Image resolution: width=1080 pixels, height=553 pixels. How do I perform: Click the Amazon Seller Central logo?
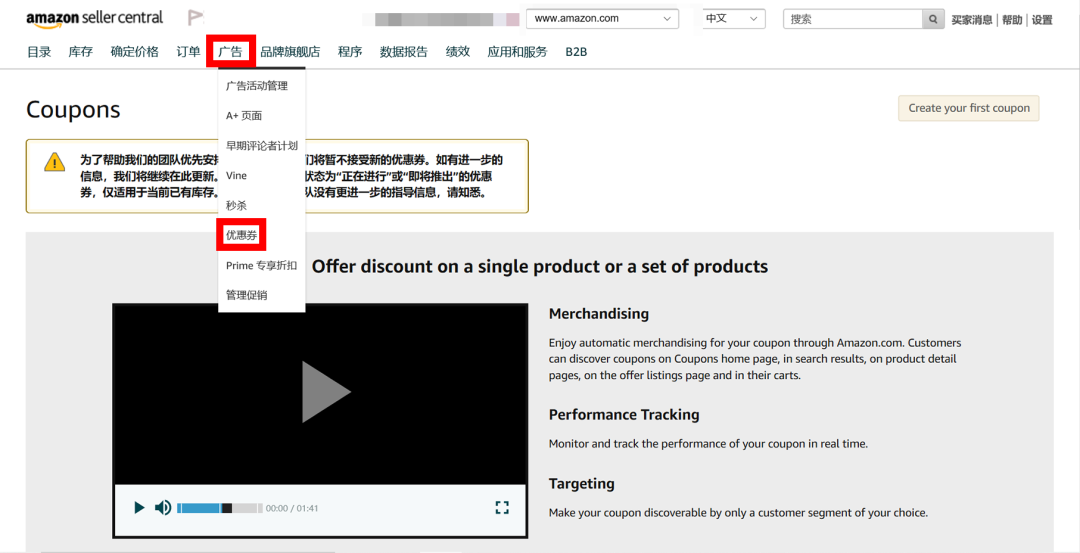tap(94, 18)
